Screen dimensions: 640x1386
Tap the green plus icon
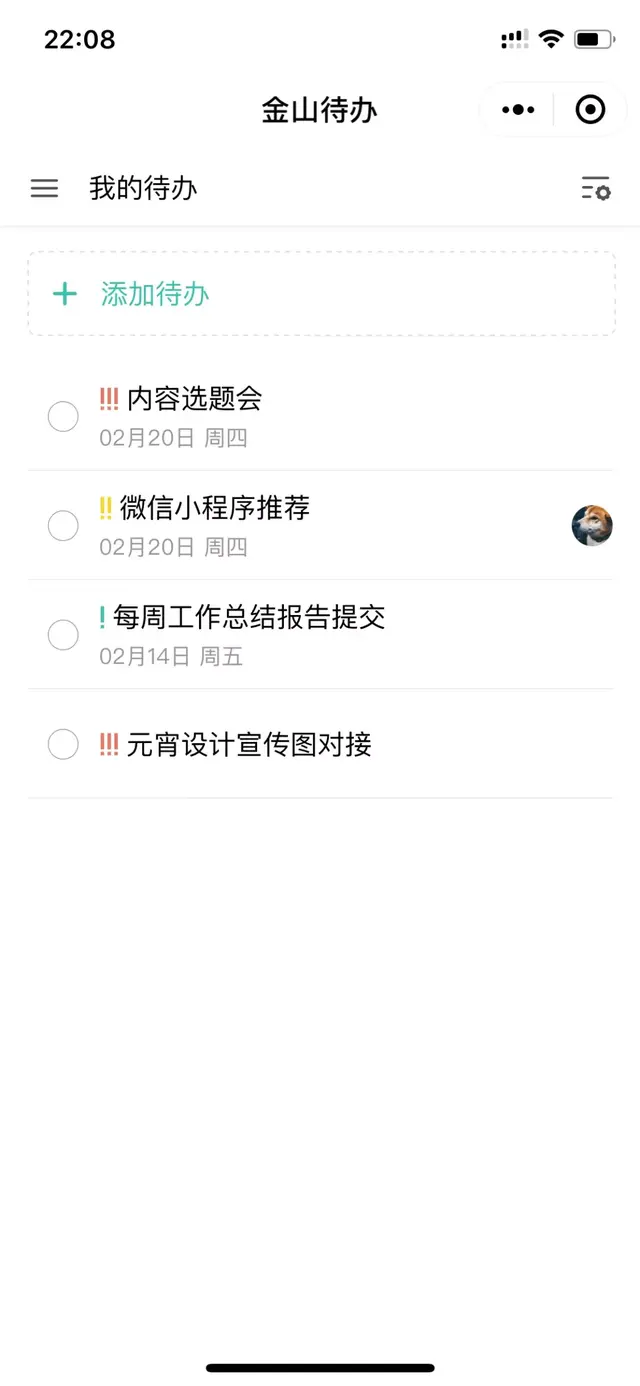[65, 294]
